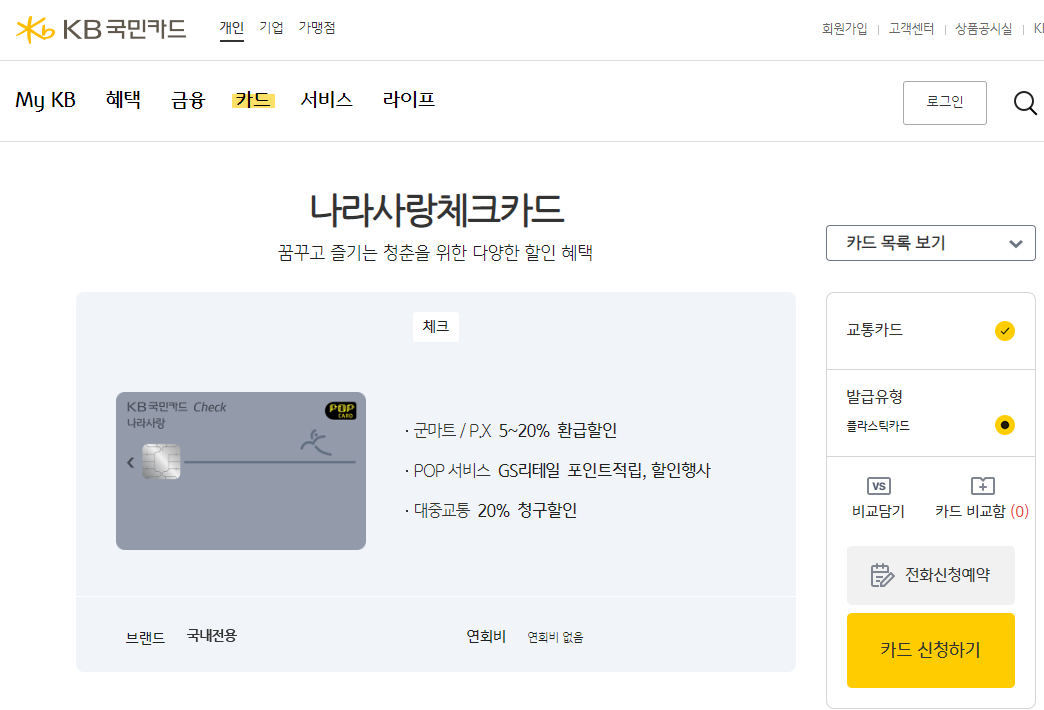This screenshot has height=710, width=1044.
Task: Open 카드 비교함 folder icon
Action: pyautogui.click(x=983, y=486)
